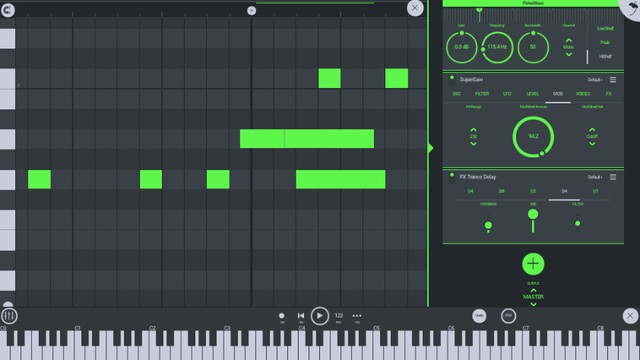The height and width of the screenshot is (360, 640).
Task: Switch to SuperSaw OSC tab
Action: [x=456, y=94]
